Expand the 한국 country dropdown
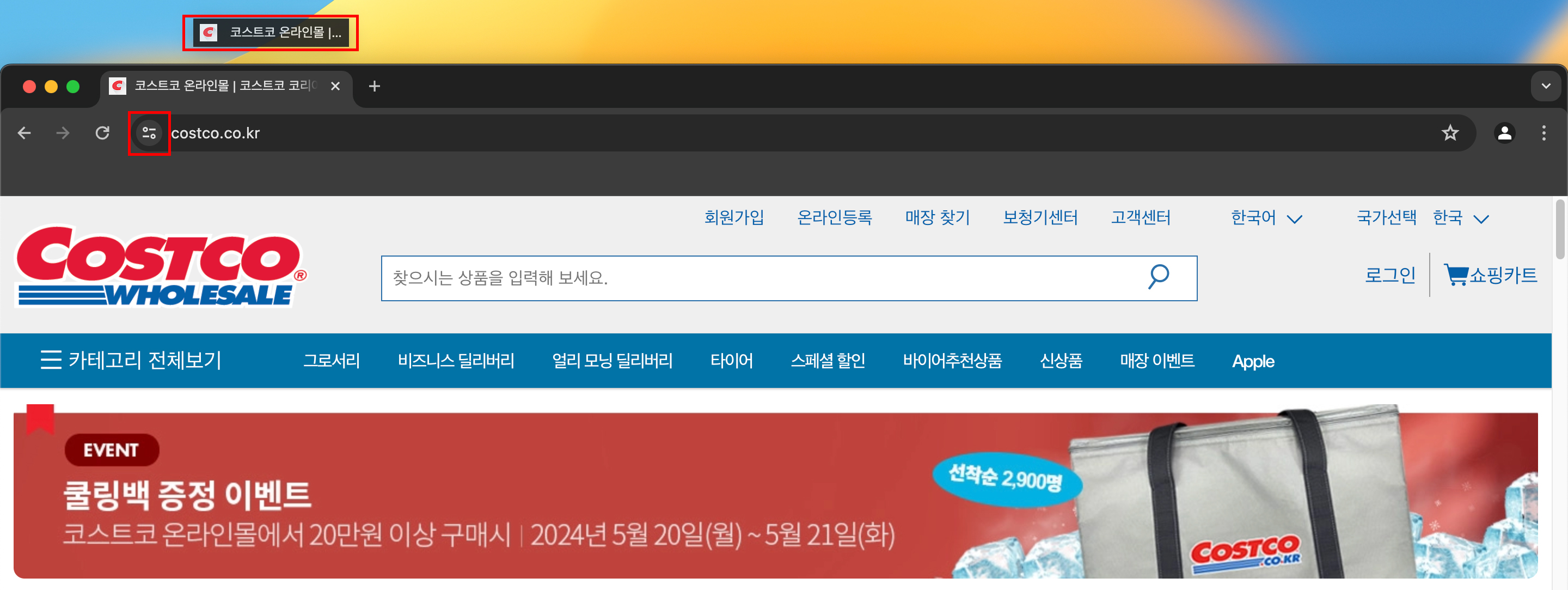 point(1461,218)
